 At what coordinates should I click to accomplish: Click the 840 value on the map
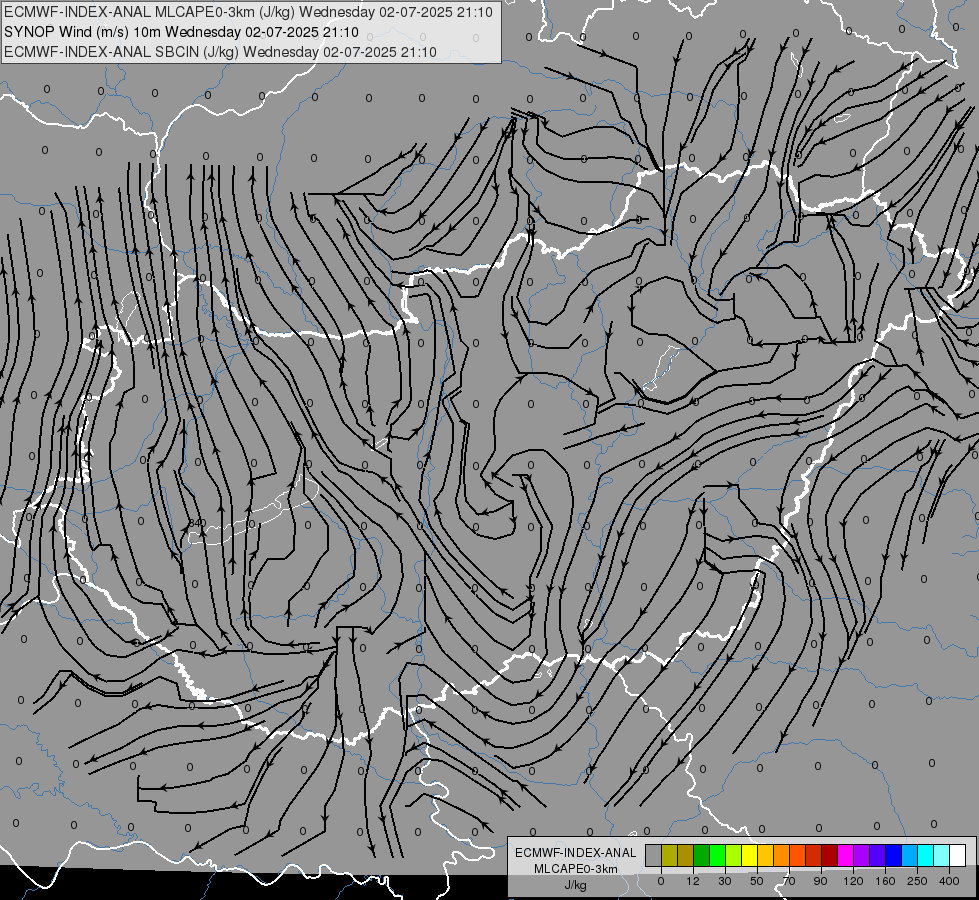click(x=197, y=522)
